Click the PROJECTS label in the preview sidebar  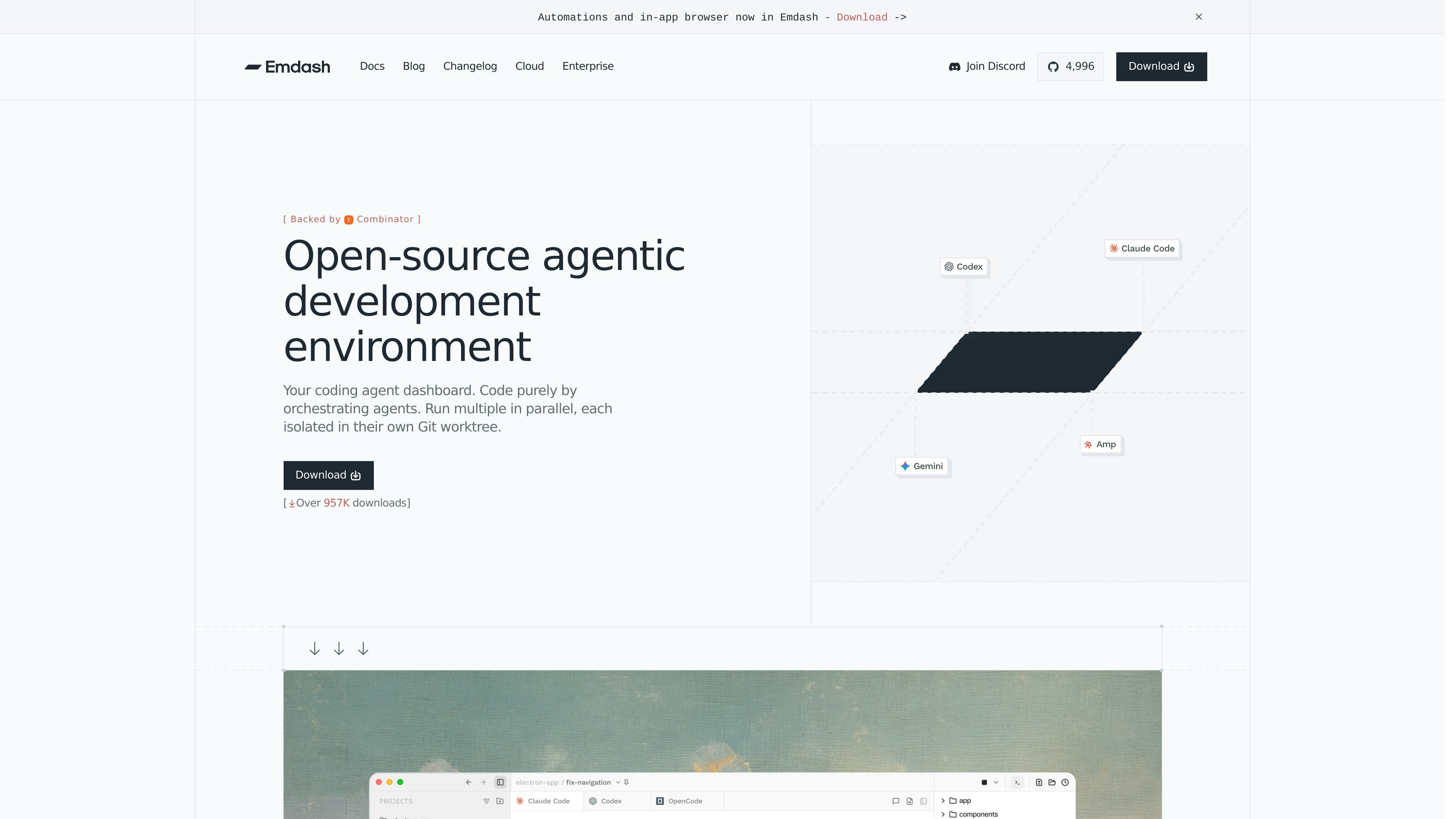click(x=395, y=802)
